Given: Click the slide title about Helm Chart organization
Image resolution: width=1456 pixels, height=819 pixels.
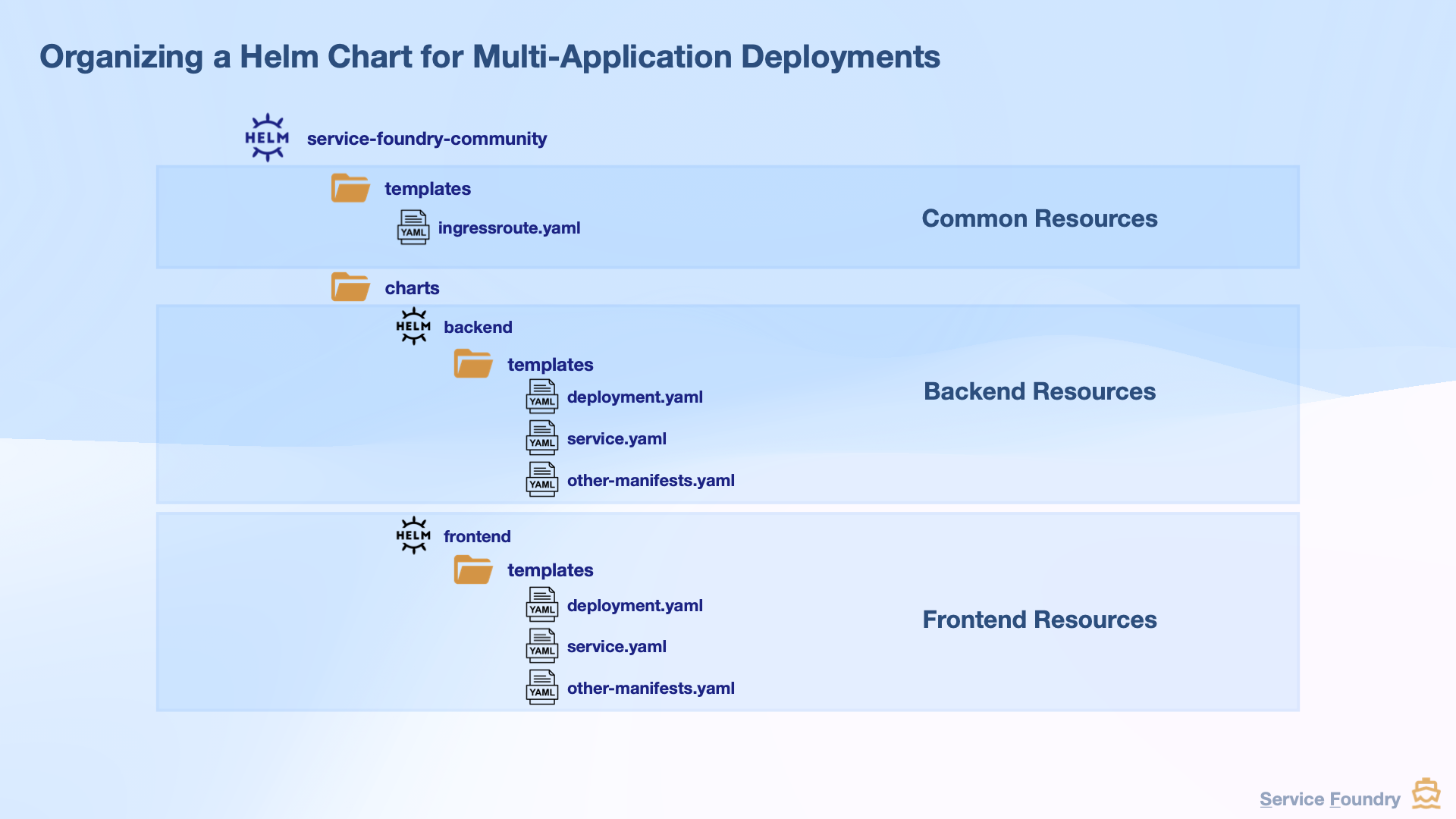Looking at the screenshot, I should tap(490, 57).
